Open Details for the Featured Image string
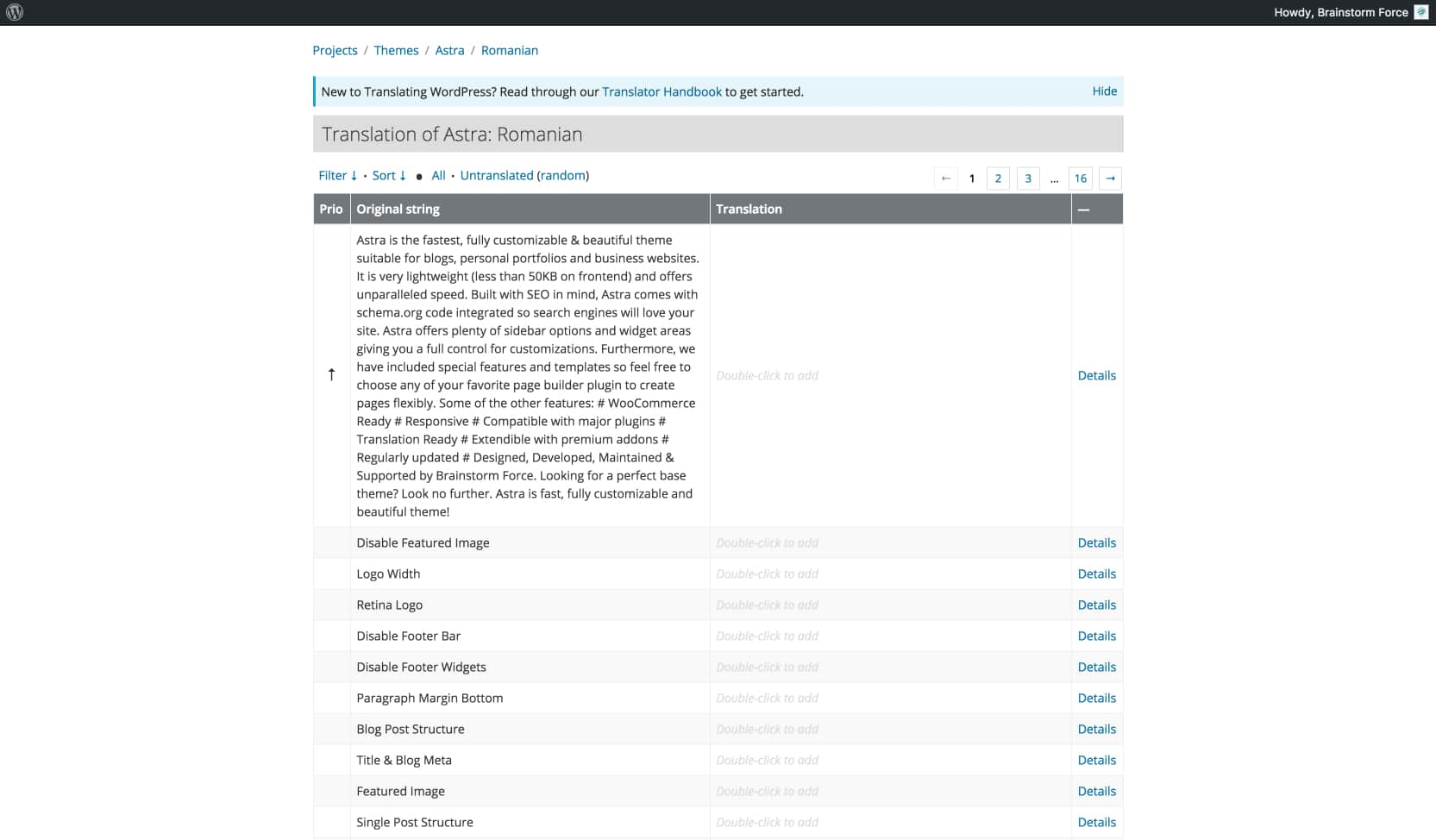The image size is (1436, 840). 1096,791
